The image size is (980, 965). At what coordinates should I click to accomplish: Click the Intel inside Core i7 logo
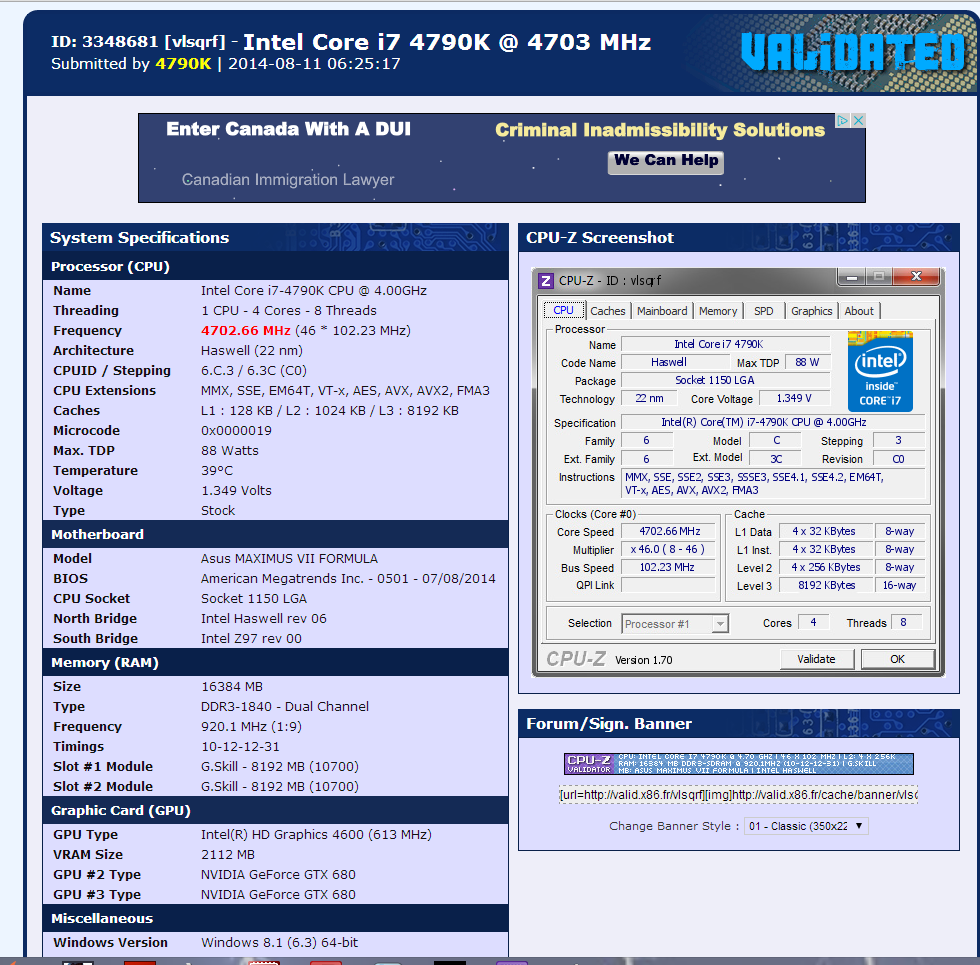880,370
